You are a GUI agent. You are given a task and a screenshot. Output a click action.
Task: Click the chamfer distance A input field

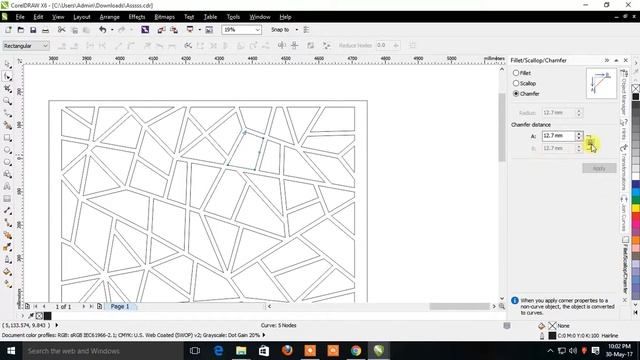click(558, 136)
